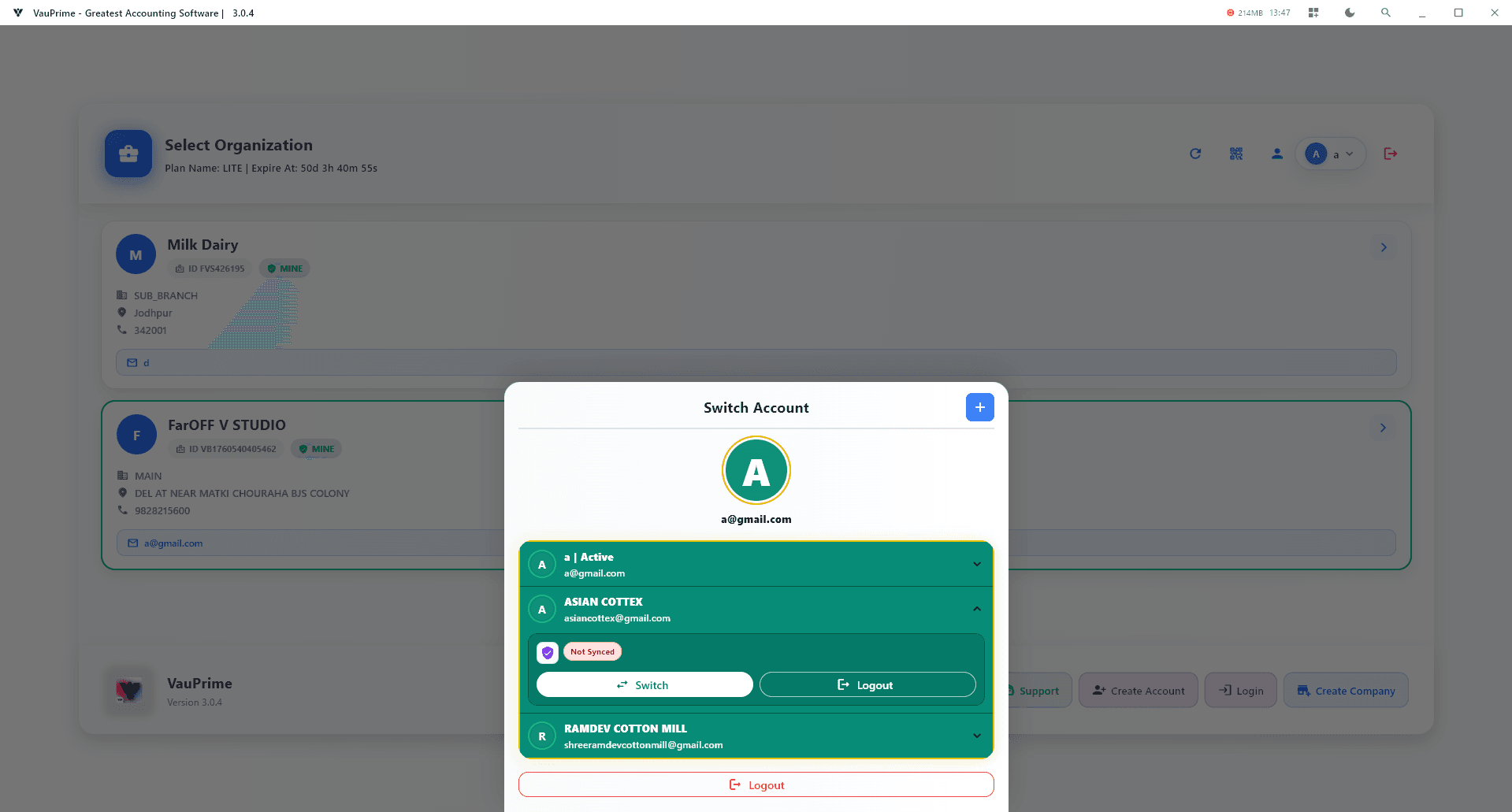The width and height of the screenshot is (1512, 812).
Task: Click the red sign-out icon in the header
Action: click(x=1391, y=154)
